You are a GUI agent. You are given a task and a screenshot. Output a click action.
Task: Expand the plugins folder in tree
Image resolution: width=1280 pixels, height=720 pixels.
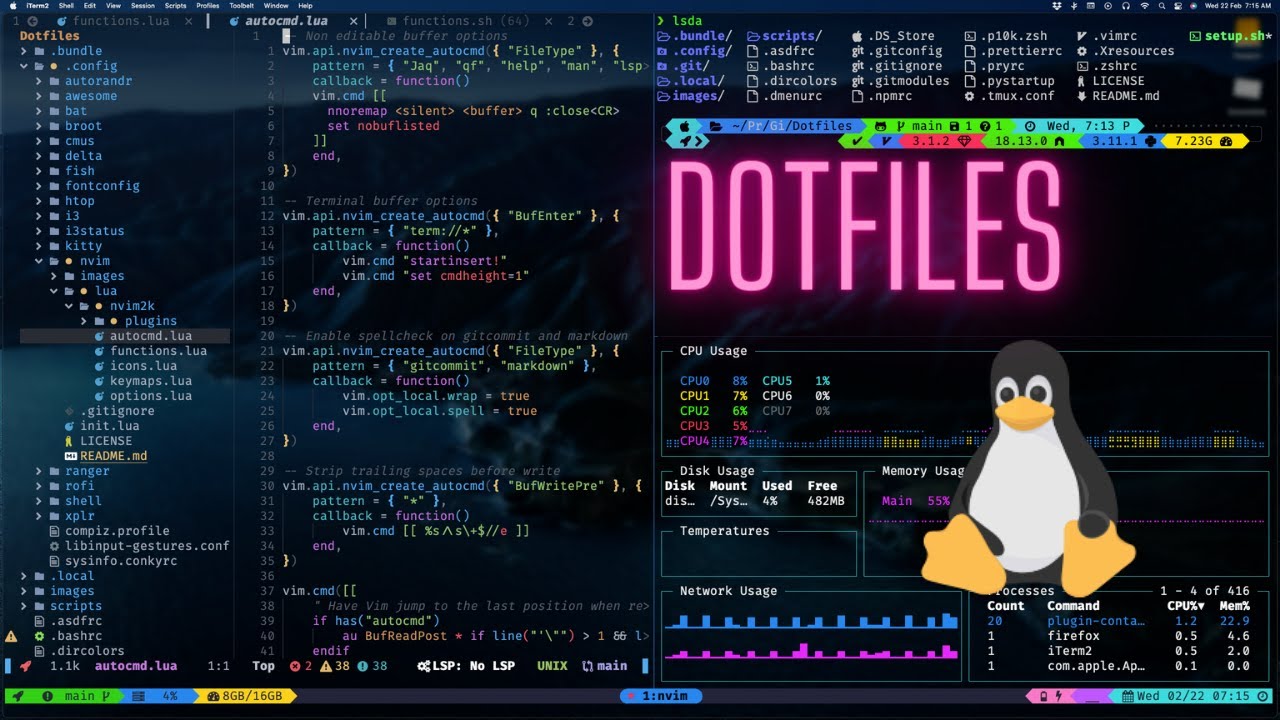(x=85, y=321)
